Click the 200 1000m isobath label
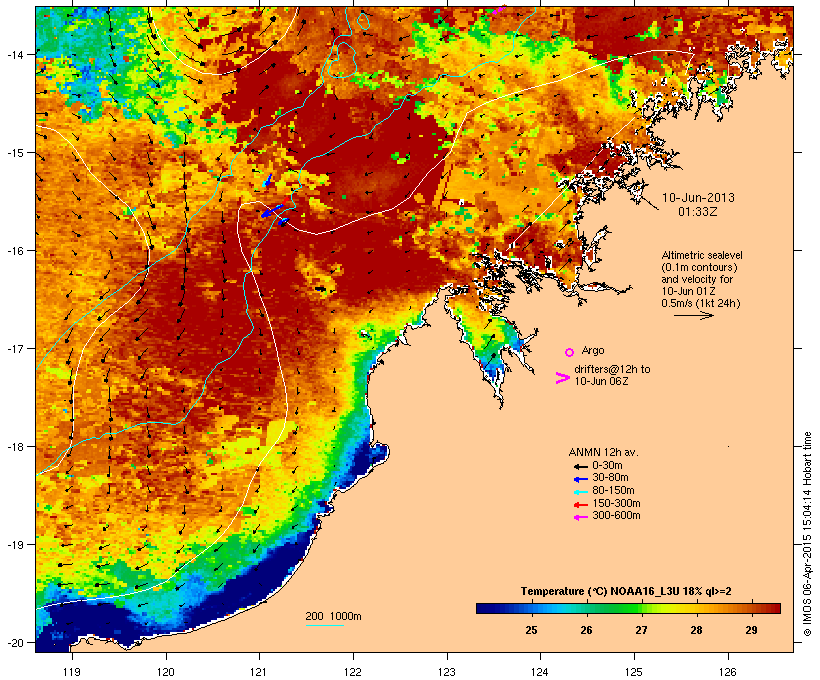820x680 pixels. pyautogui.click(x=333, y=616)
